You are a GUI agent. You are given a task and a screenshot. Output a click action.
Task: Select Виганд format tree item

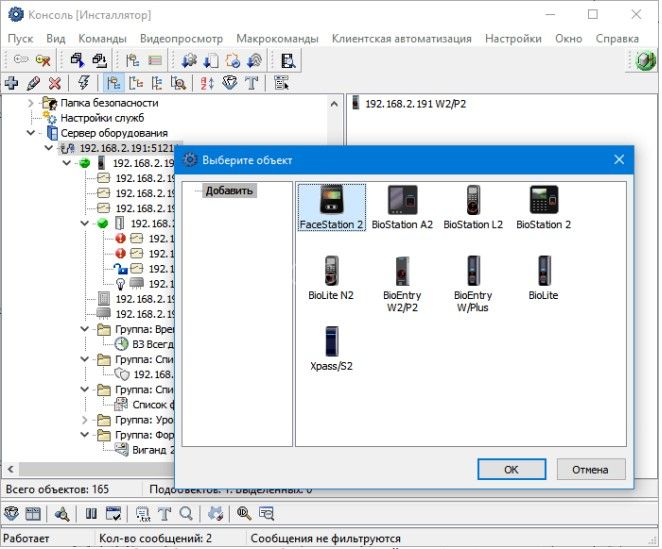(x=153, y=450)
